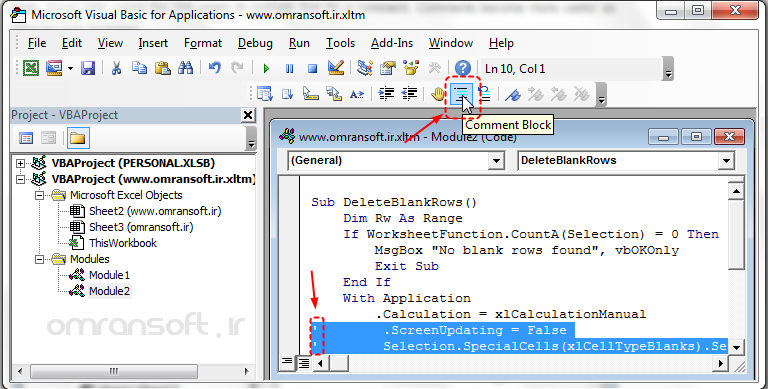Click the Complete Word icon
This screenshot has height=389, width=768.
click(x=357, y=94)
